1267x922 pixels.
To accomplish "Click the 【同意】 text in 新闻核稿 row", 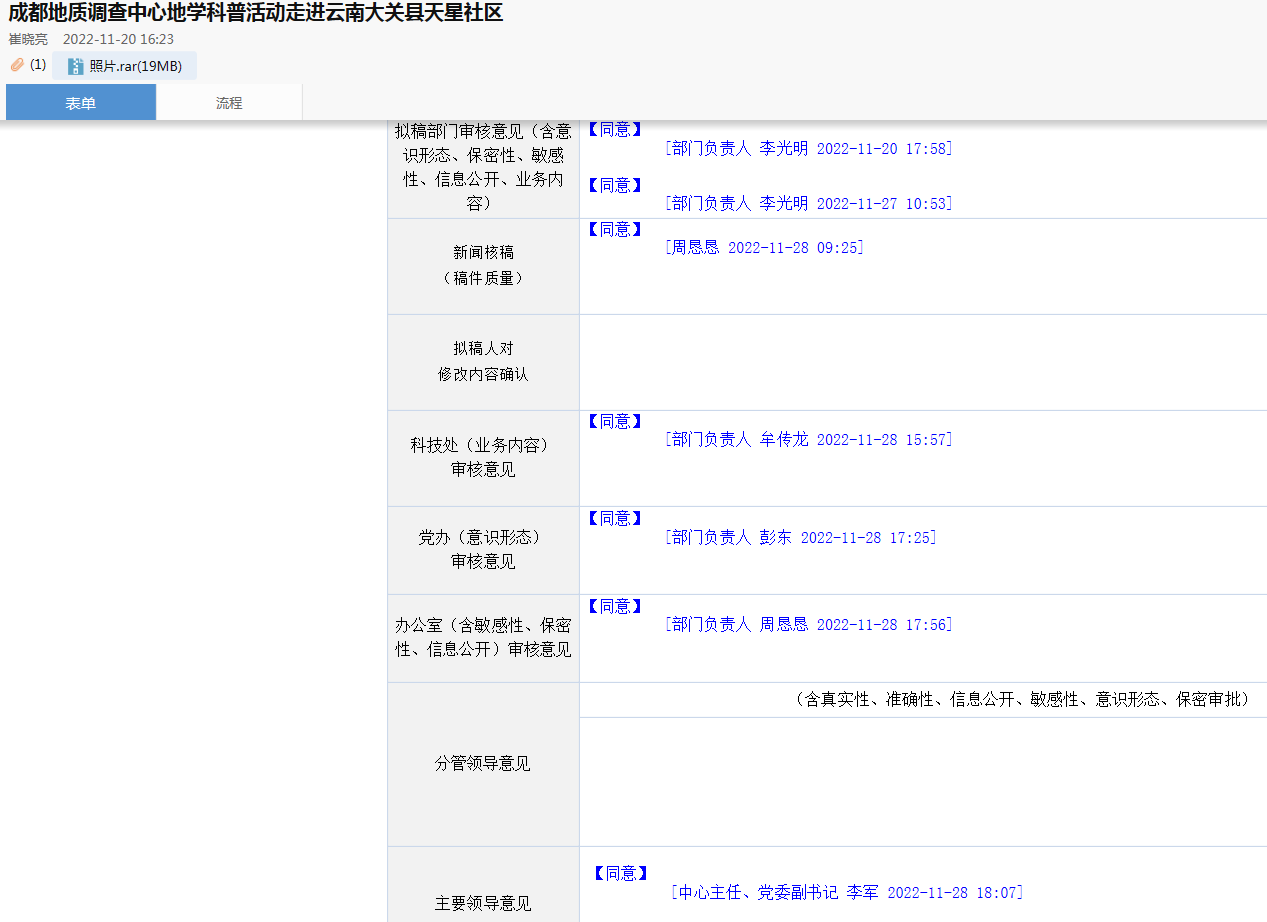I will click(x=614, y=229).
